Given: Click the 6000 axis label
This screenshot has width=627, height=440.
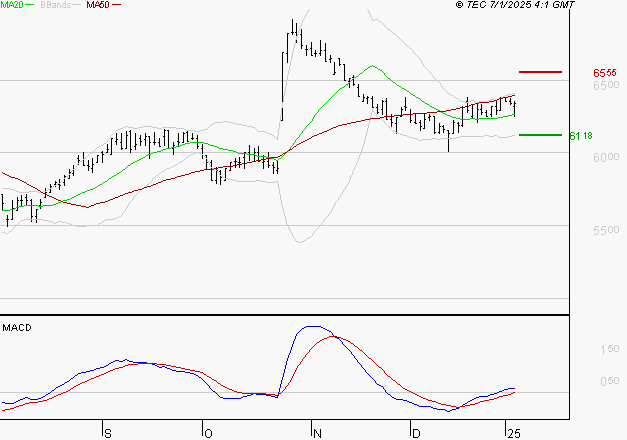Looking at the screenshot, I should [x=606, y=157].
